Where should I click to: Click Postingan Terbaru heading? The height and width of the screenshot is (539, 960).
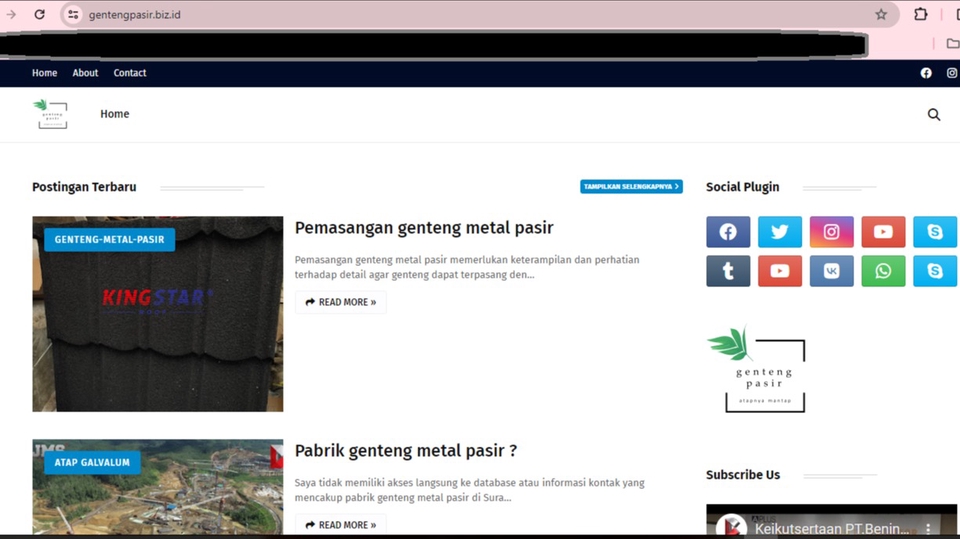click(x=84, y=187)
